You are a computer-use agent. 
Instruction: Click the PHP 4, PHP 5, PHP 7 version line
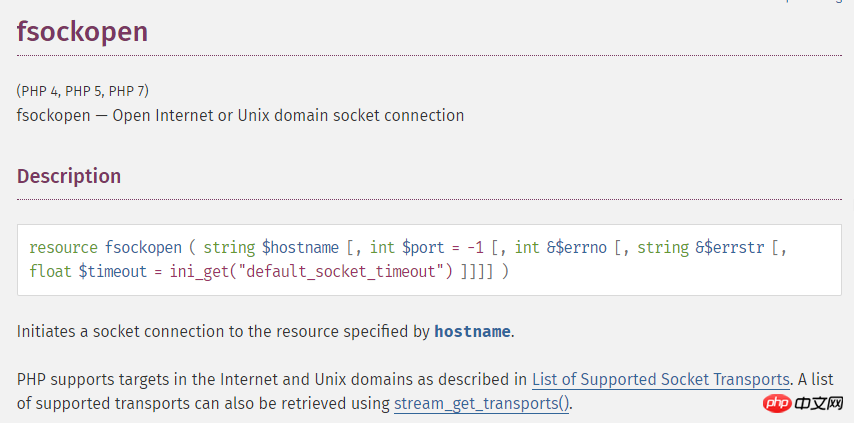click(x=83, y=91)
